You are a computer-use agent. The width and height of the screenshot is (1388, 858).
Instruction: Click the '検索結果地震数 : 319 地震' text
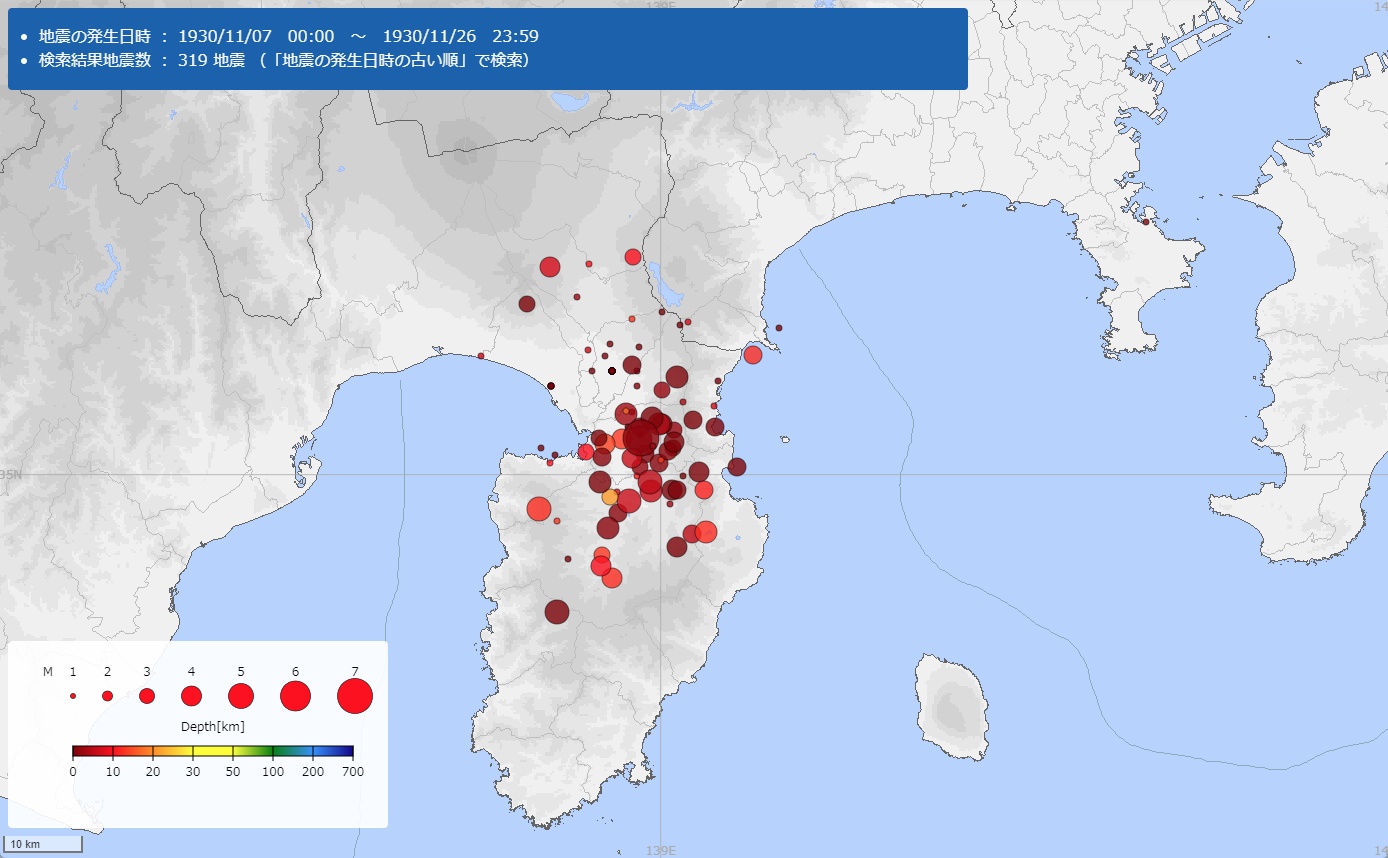coord(142,60)
